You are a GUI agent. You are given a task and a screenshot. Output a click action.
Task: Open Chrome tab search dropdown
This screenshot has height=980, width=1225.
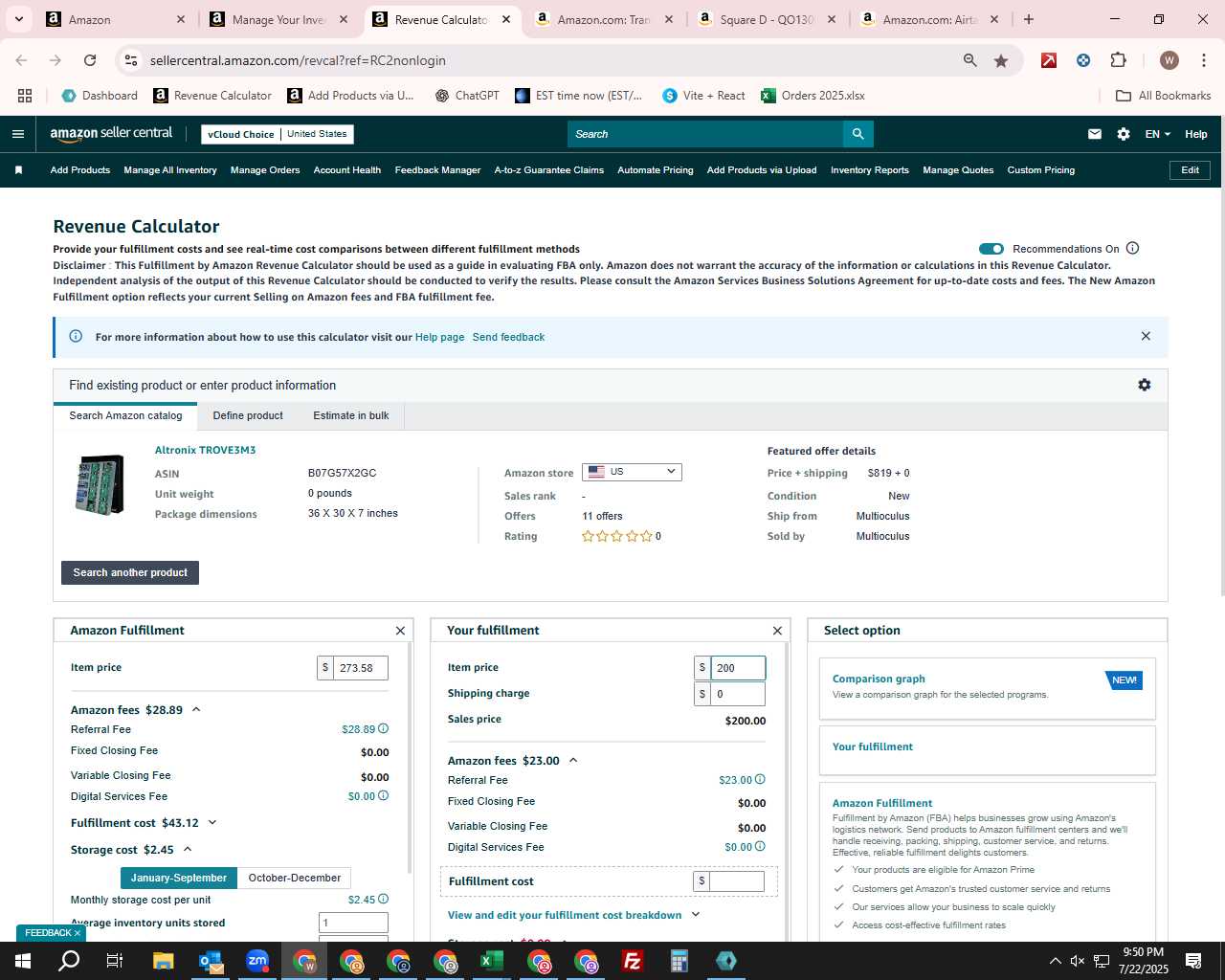pyautogui.click(x=18, y=19)
